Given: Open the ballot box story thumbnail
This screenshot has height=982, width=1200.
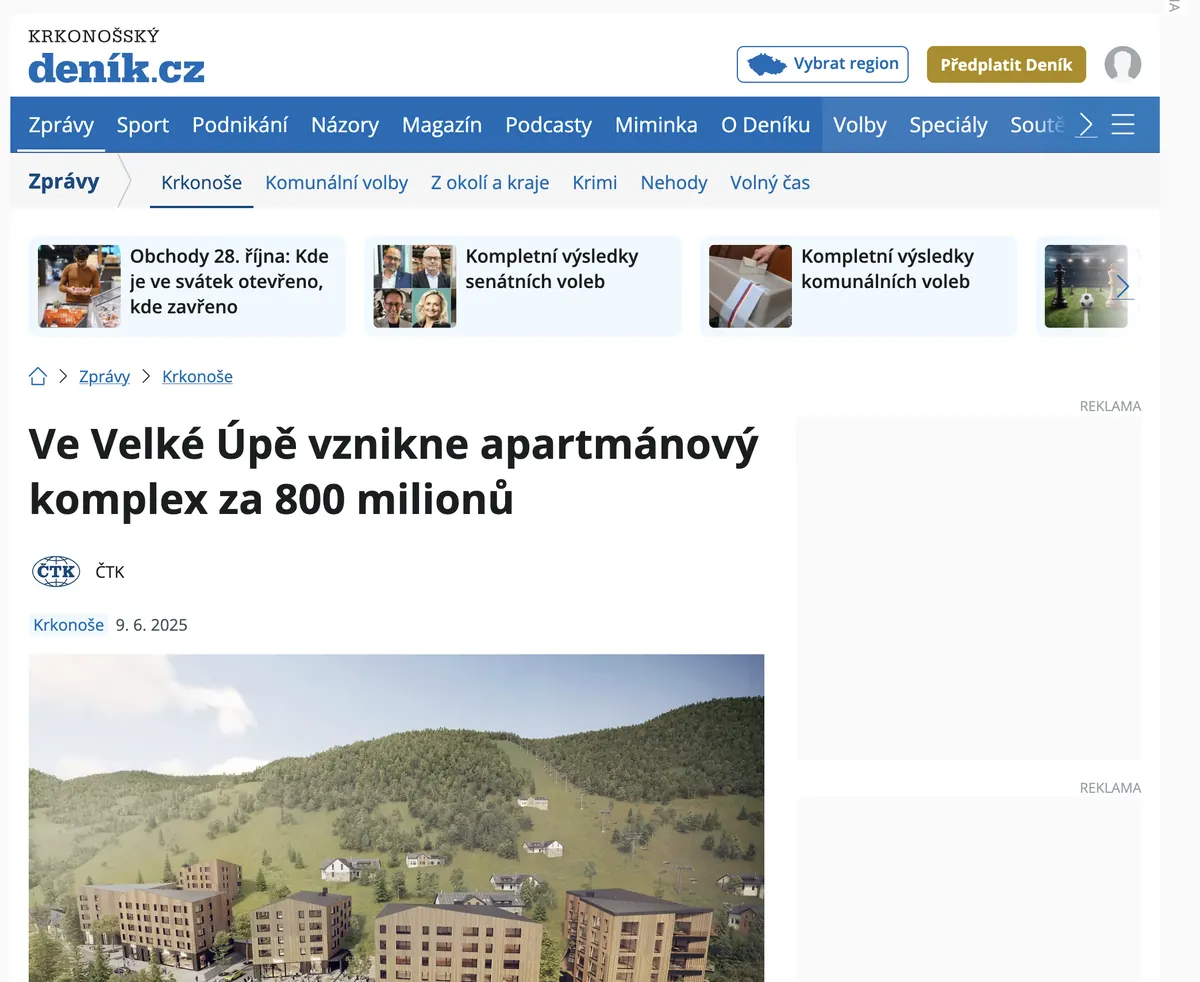Looking at the screenshot, I should pos(750,286).
